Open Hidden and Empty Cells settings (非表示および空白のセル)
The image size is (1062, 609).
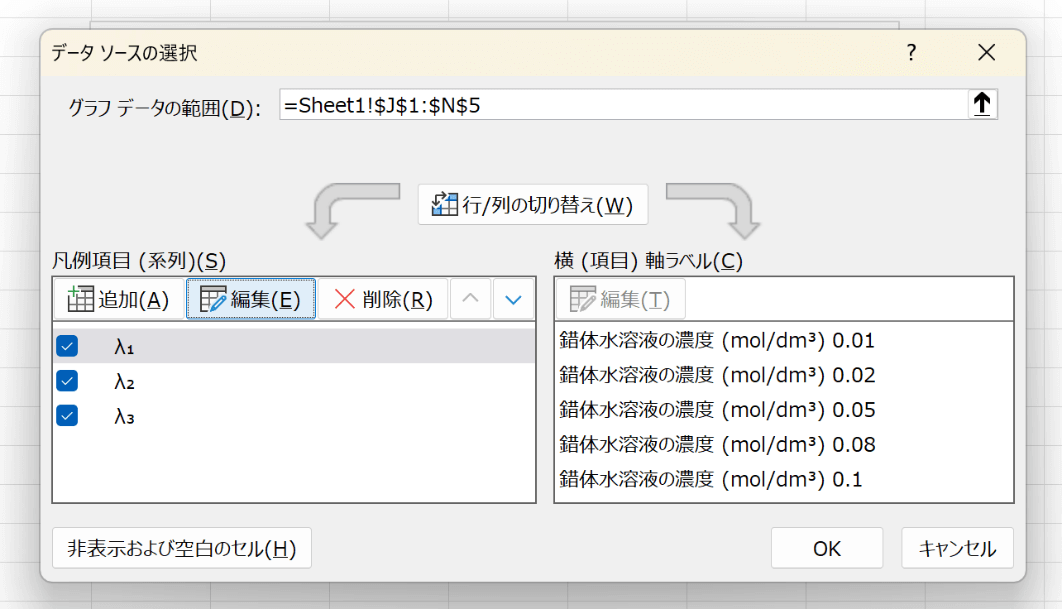[181, 548]
